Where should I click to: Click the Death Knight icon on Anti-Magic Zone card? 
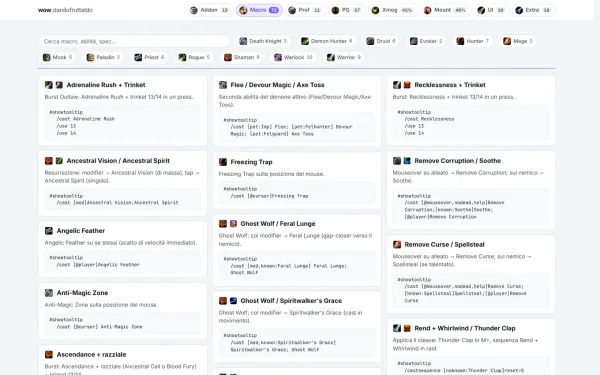(x=49, y=293)
